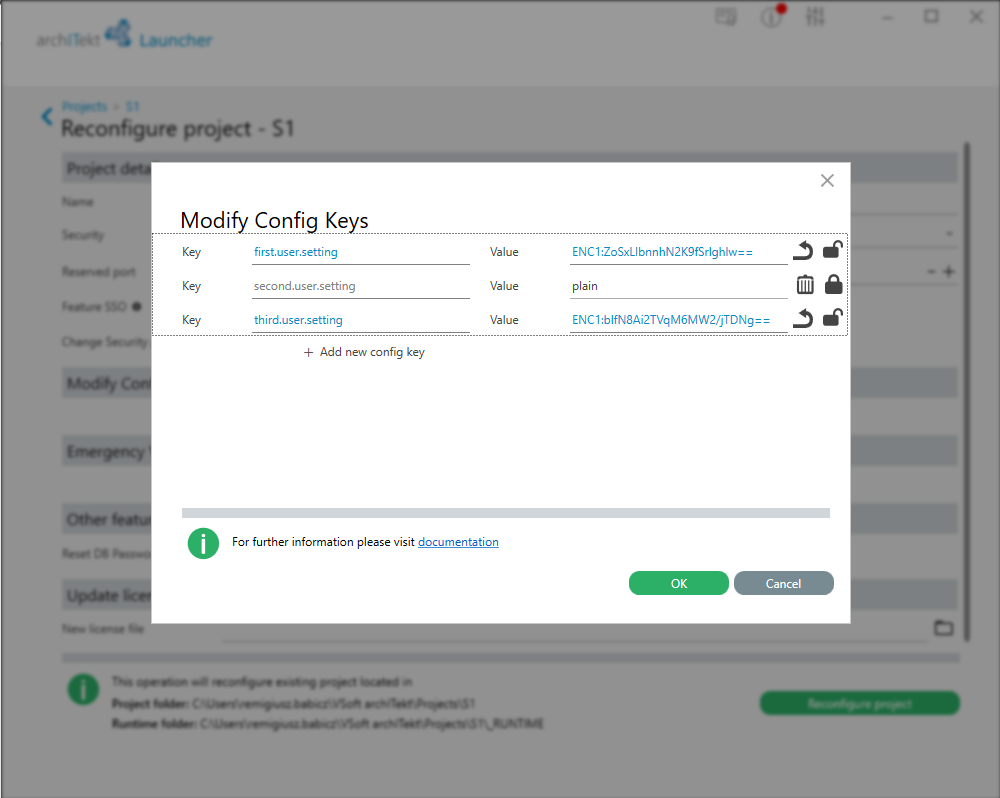This screenshot has width=1000, height=798.
Task: Edit the first.user.setting key field
Action: tap(361, 252)
